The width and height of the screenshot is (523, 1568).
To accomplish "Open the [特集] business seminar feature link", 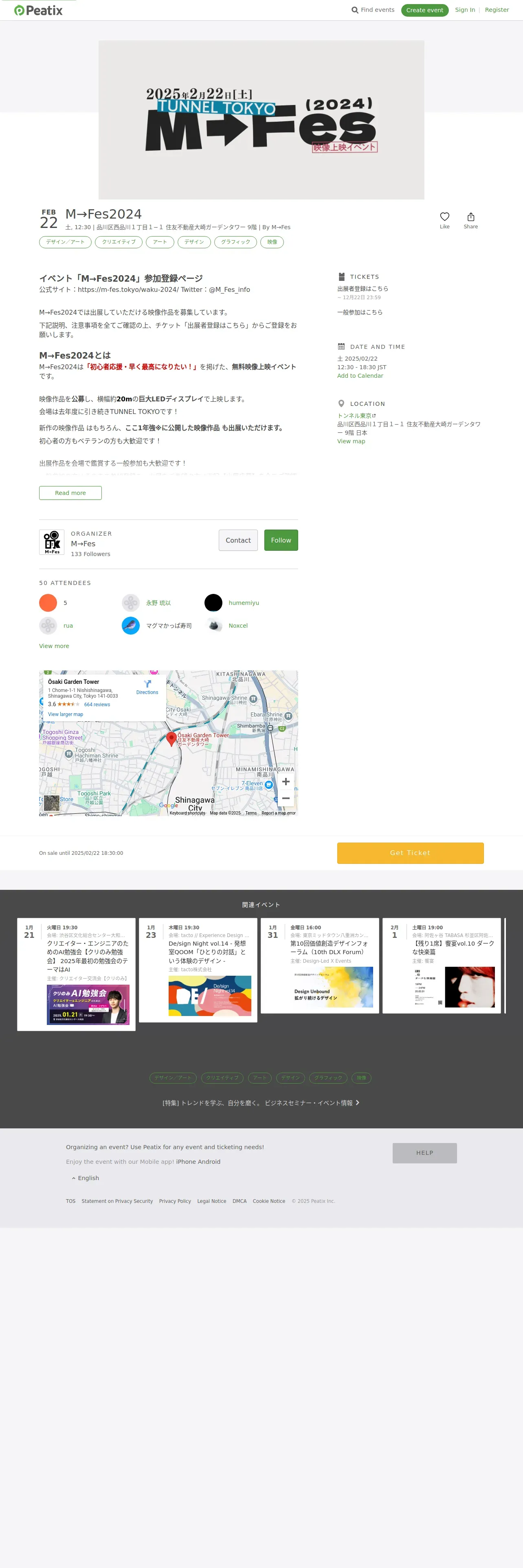I will [x=261, y=1102].
